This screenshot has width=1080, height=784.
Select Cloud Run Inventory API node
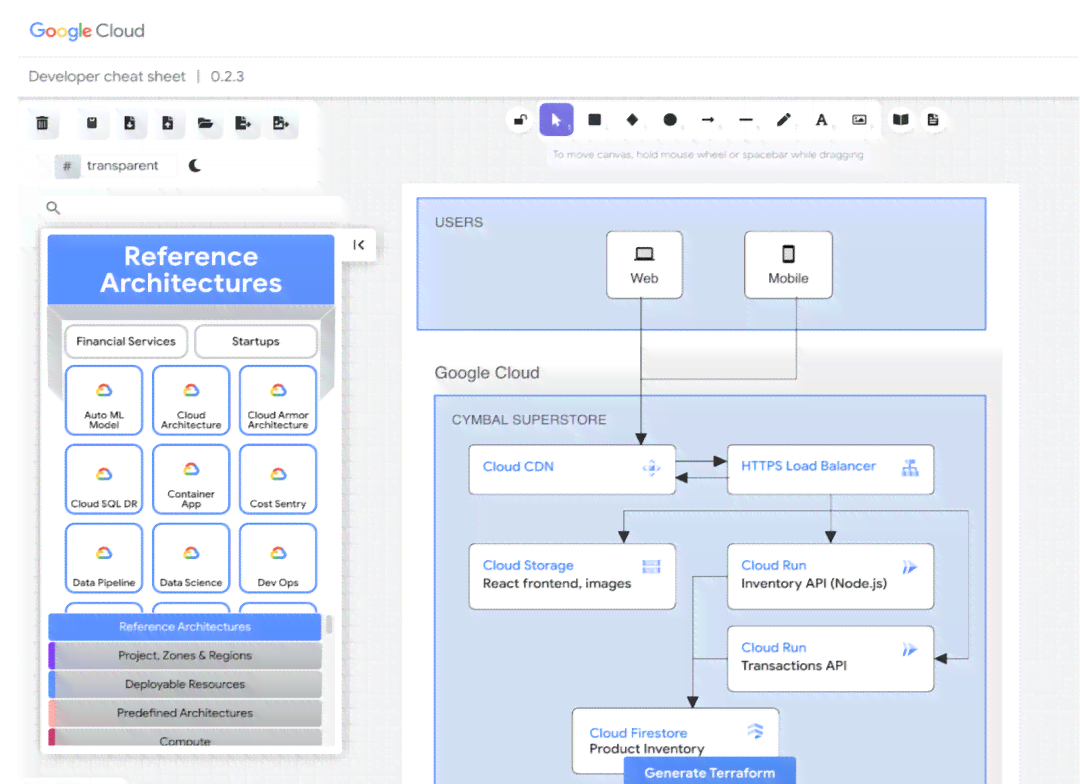pos(831,577)
